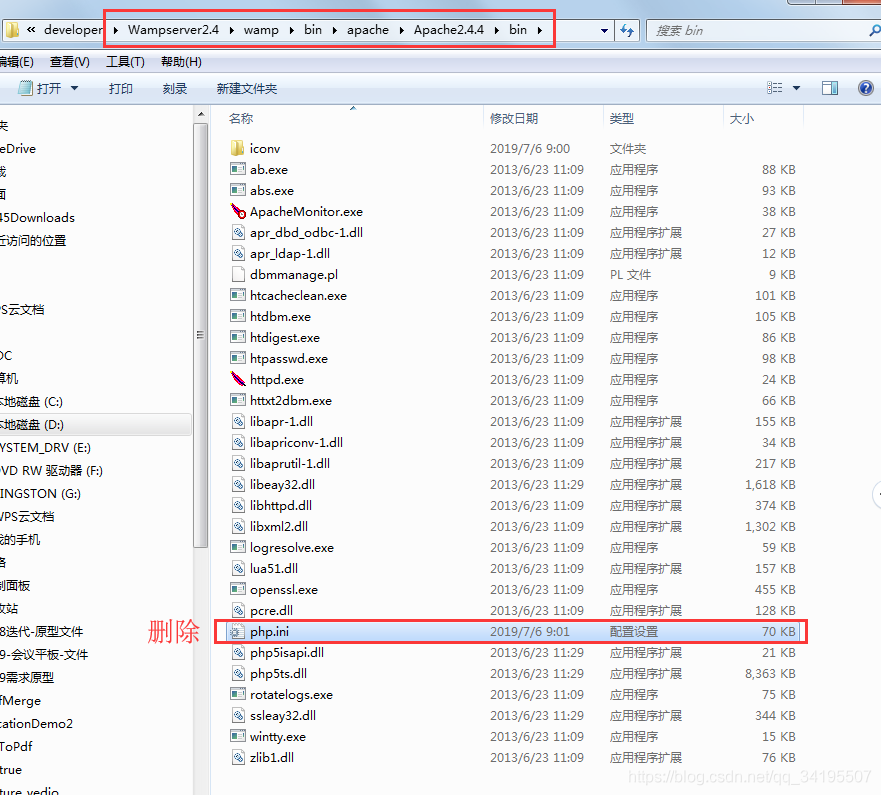
Task: Select the libapriconv-1.dll file name
Action: click(296, 443)
